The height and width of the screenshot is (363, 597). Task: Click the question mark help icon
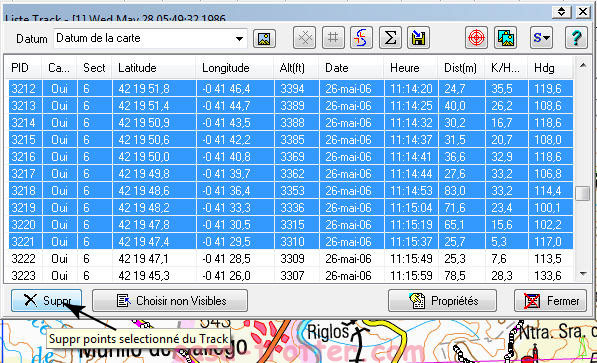[576, 38]
